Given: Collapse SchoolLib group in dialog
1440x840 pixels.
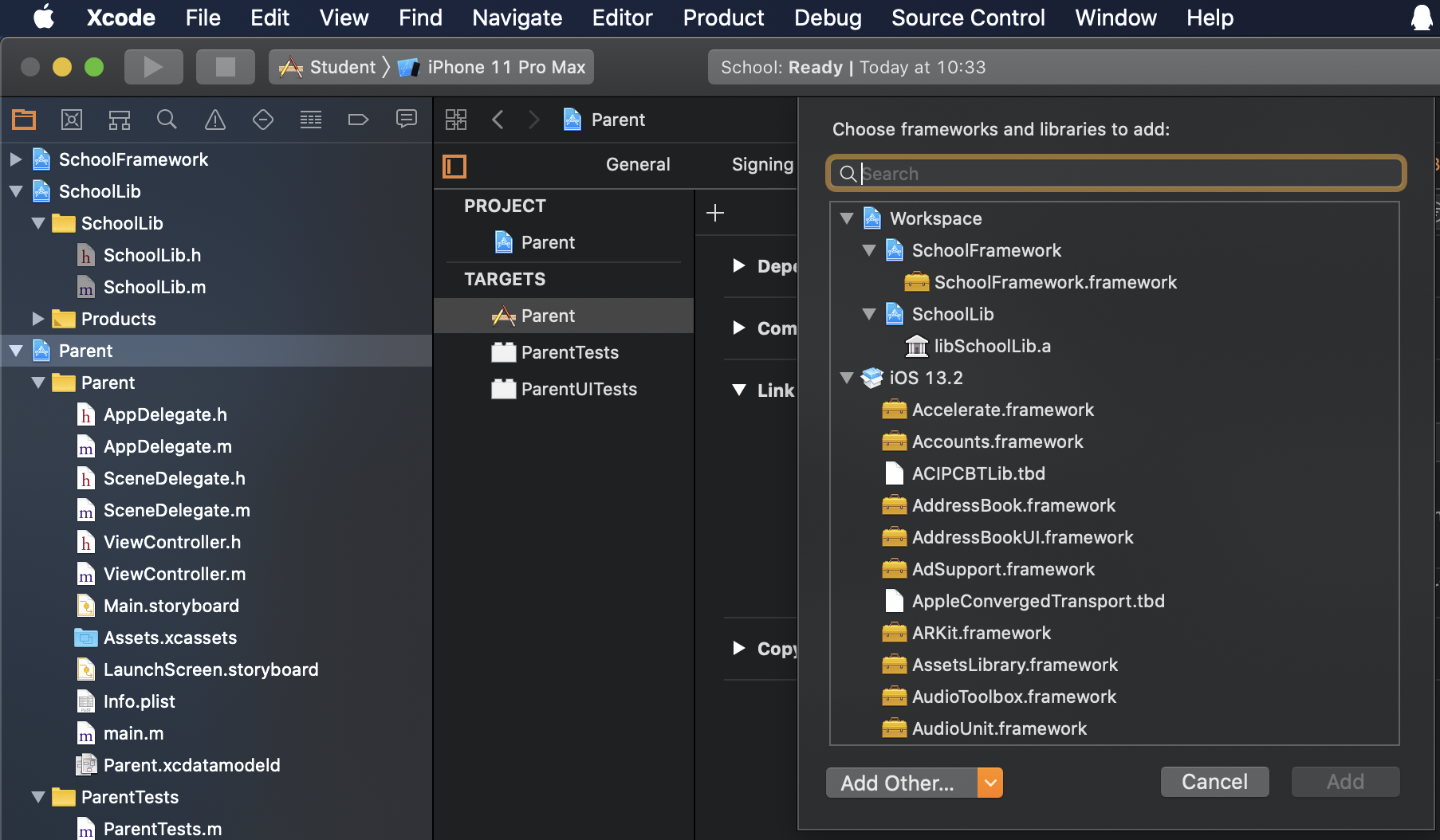Looking at the screenshot, I should click(x=869, y=314).
